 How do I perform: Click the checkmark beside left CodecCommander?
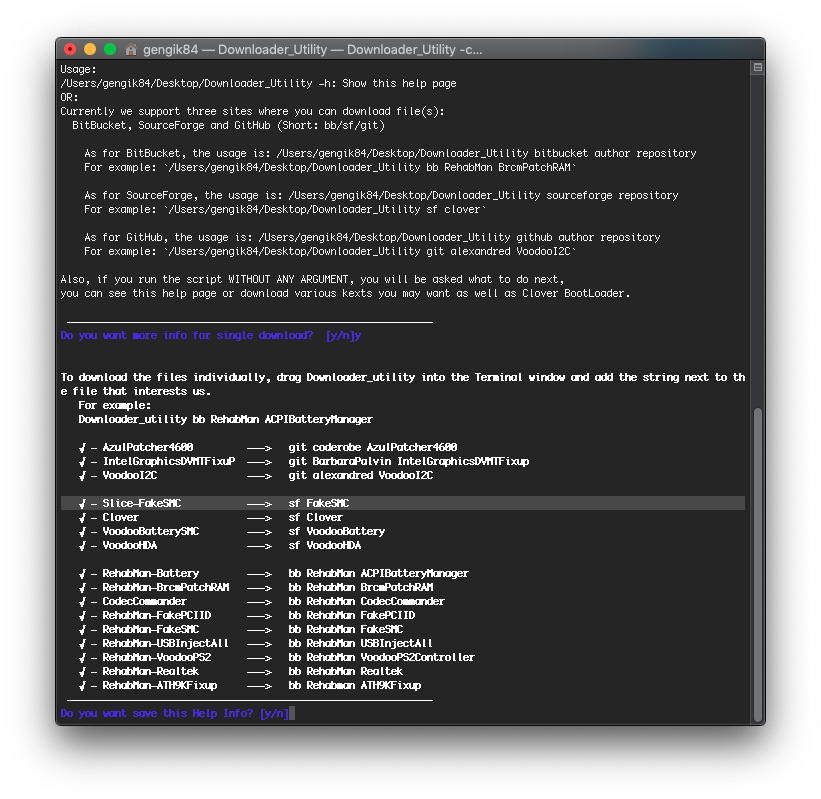pos(82,602)
